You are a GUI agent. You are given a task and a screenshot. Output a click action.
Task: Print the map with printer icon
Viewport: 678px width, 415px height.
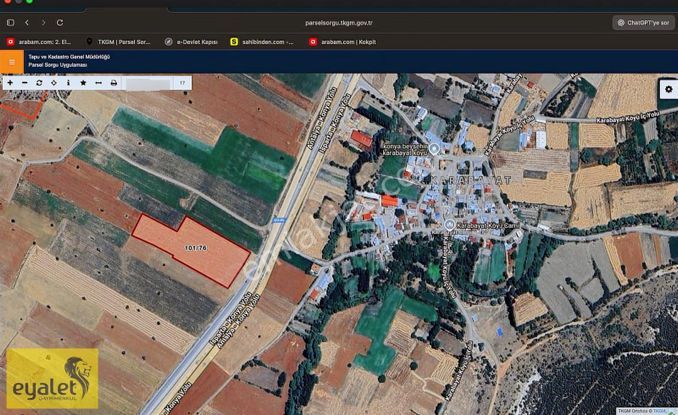click(113, 83)
